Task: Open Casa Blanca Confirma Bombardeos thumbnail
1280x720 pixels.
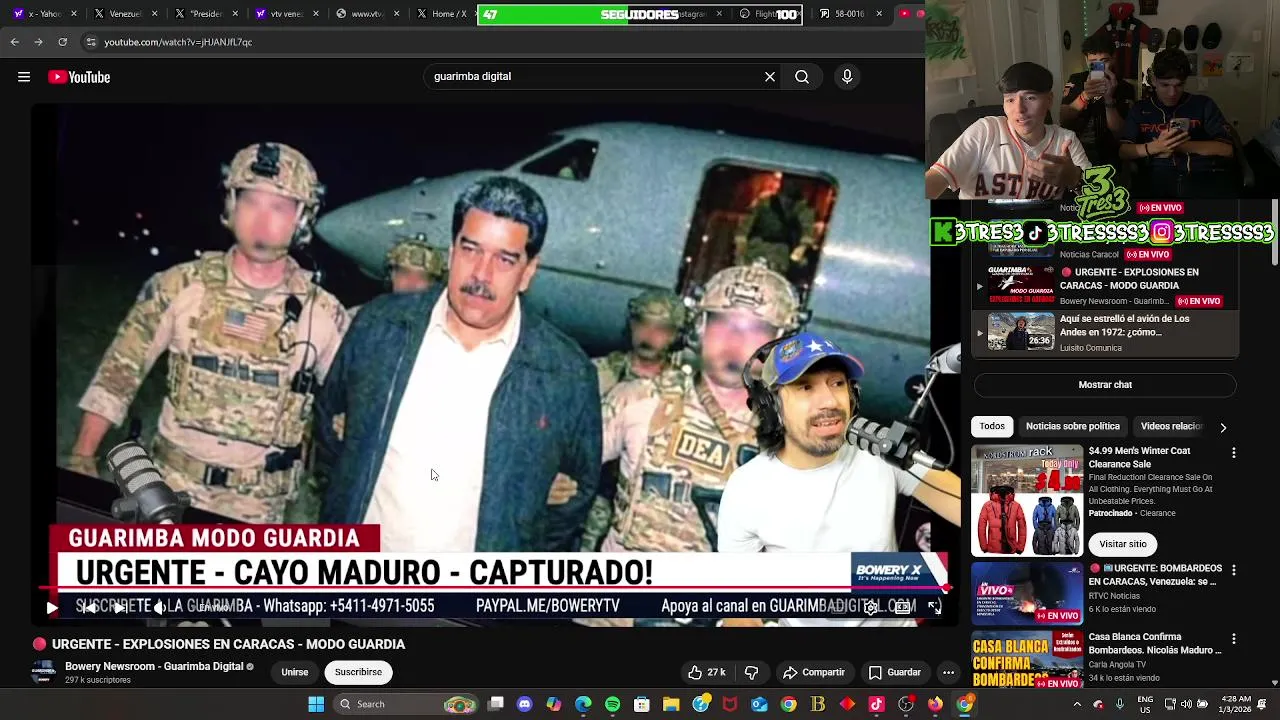Action: coord(1027,658)
